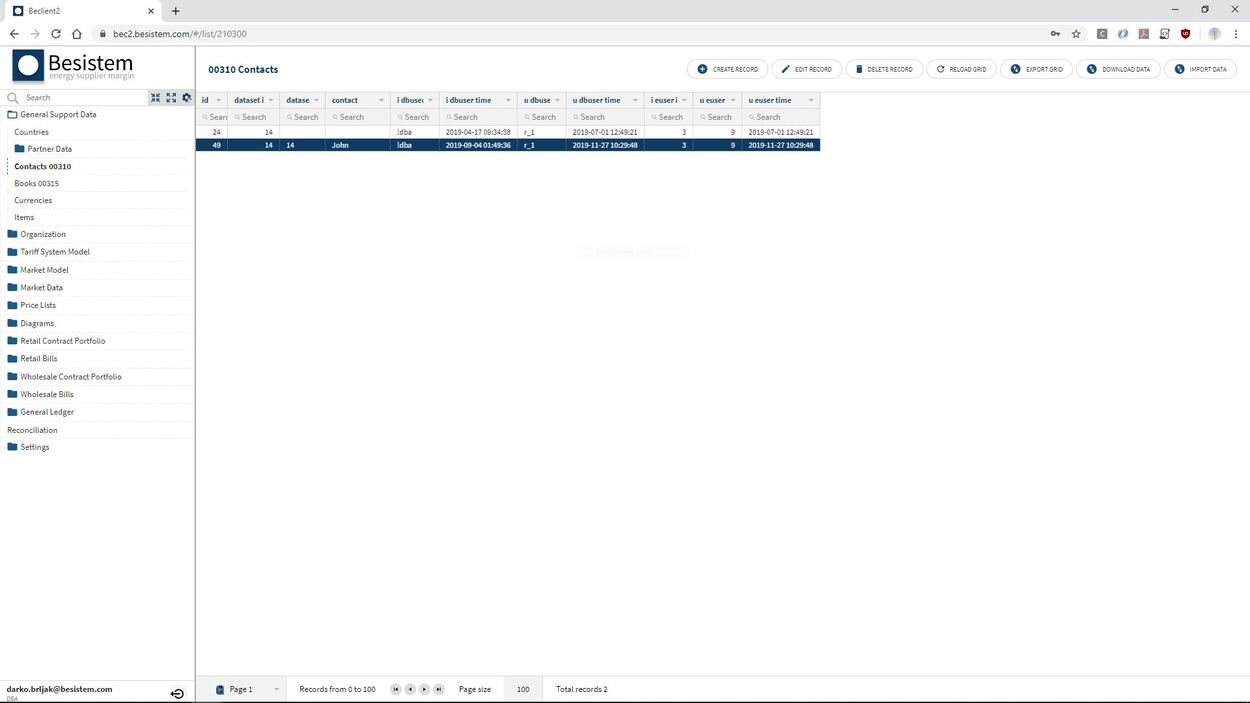This screenshot has height=703, width=1250.
Task: Click the Reload Grid refresh icon
Action: click(x=940, y=69)
